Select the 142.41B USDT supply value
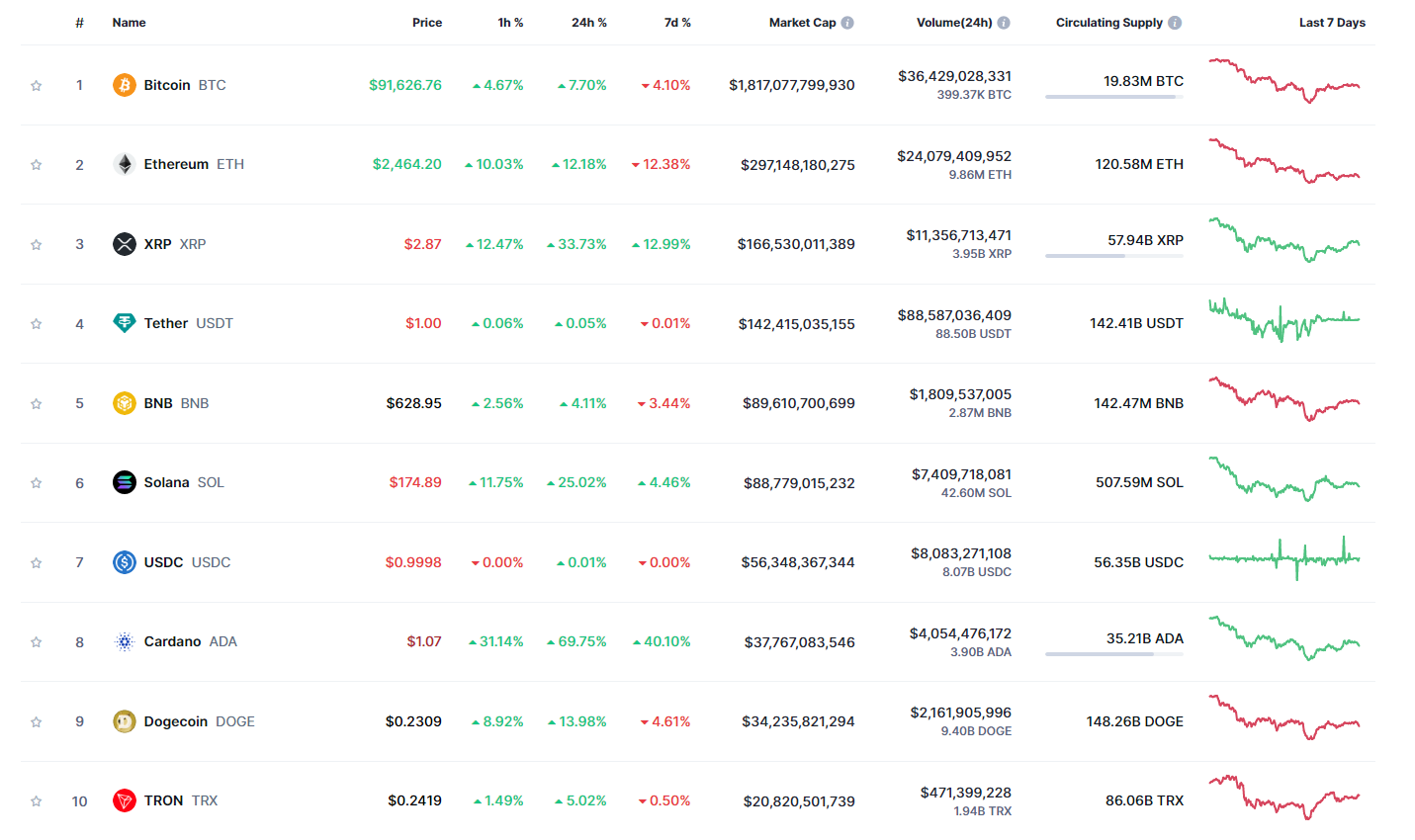This screenshot has width=1415, height=840. (1136, 323)
